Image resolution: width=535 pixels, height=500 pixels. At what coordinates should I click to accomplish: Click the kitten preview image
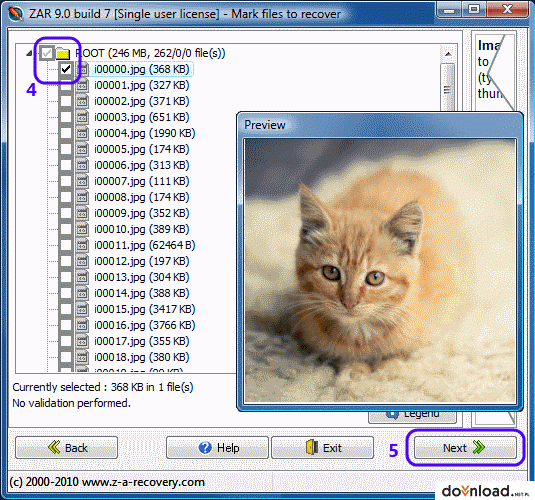(380, 270)
